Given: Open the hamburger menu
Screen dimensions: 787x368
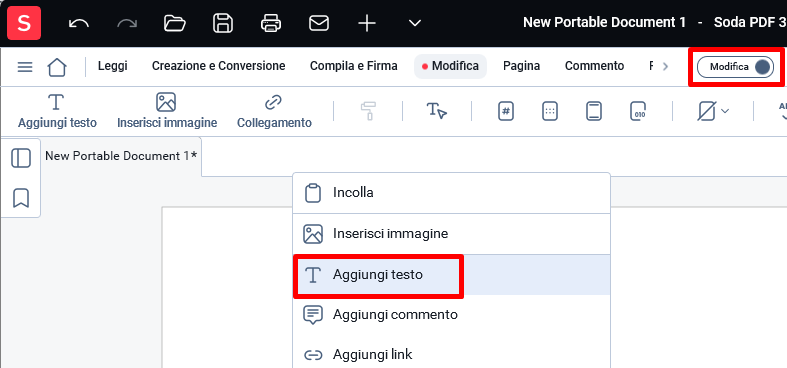Looking at the screenshot, I should click(x=25, y=67).
